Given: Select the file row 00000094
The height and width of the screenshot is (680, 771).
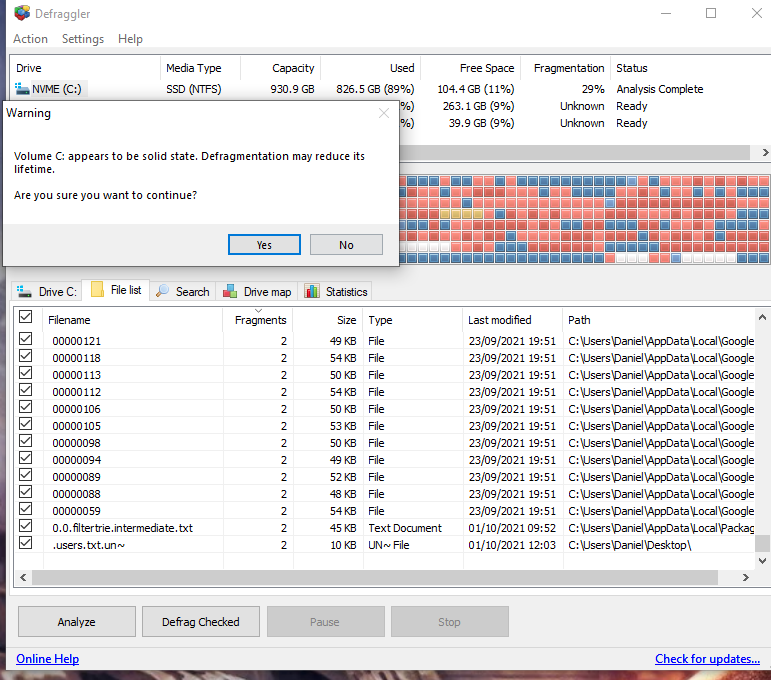Looking at the screenshot, I should [x=386, y=460].
